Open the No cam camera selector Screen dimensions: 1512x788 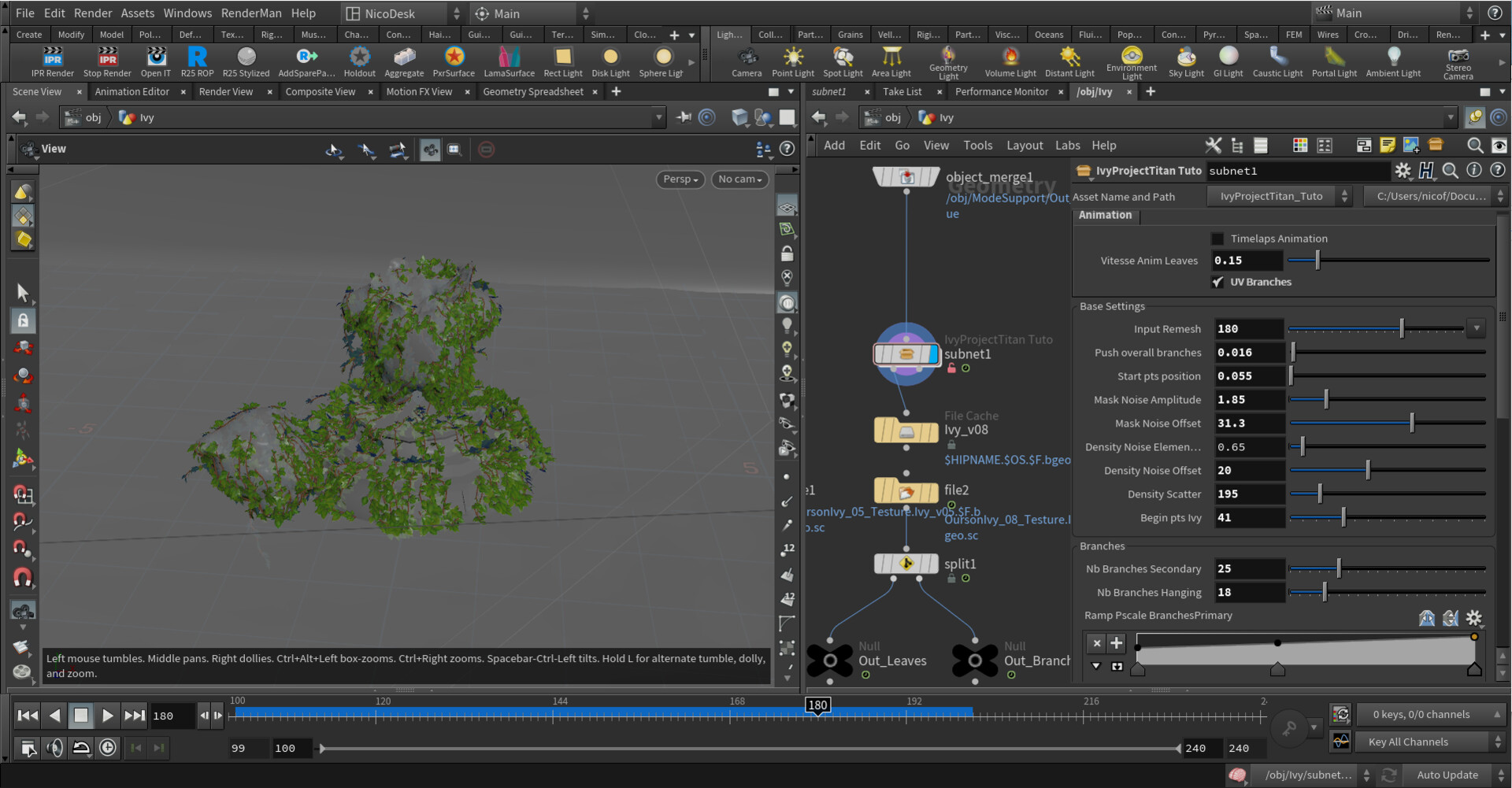pyautogui.click(x=739, y=179)
